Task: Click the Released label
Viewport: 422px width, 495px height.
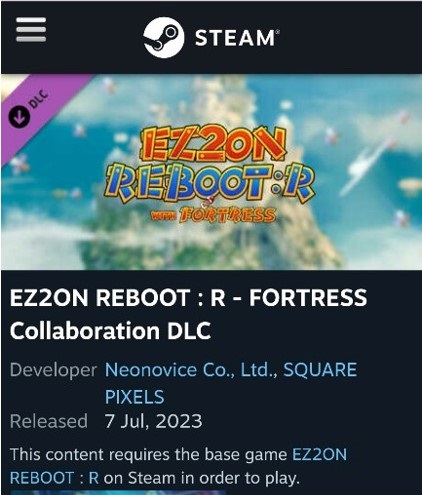Action: 49,421
